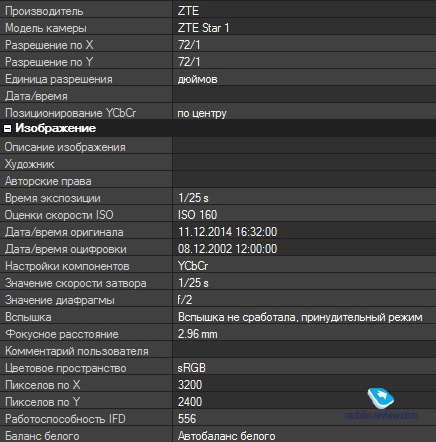
Task: Select the Настройки компонентов label
Action: pos(67,266)
